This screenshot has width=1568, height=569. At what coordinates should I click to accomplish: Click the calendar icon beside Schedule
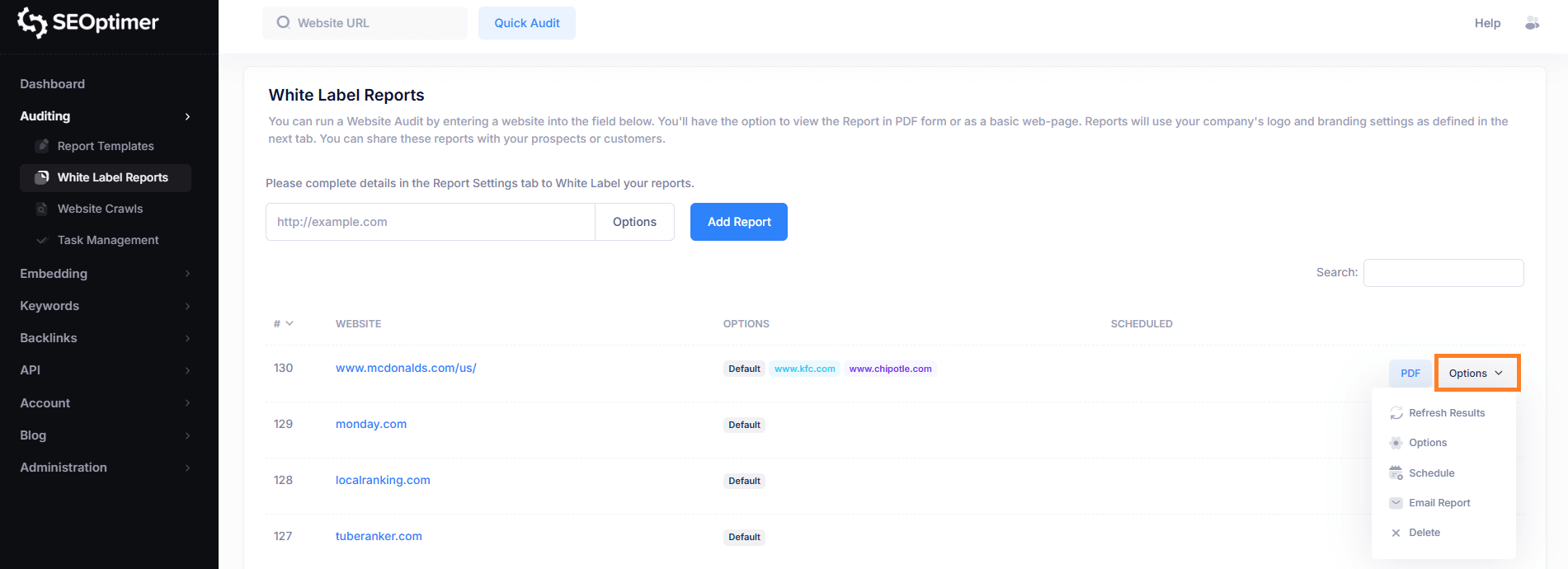click(1396, 473)
